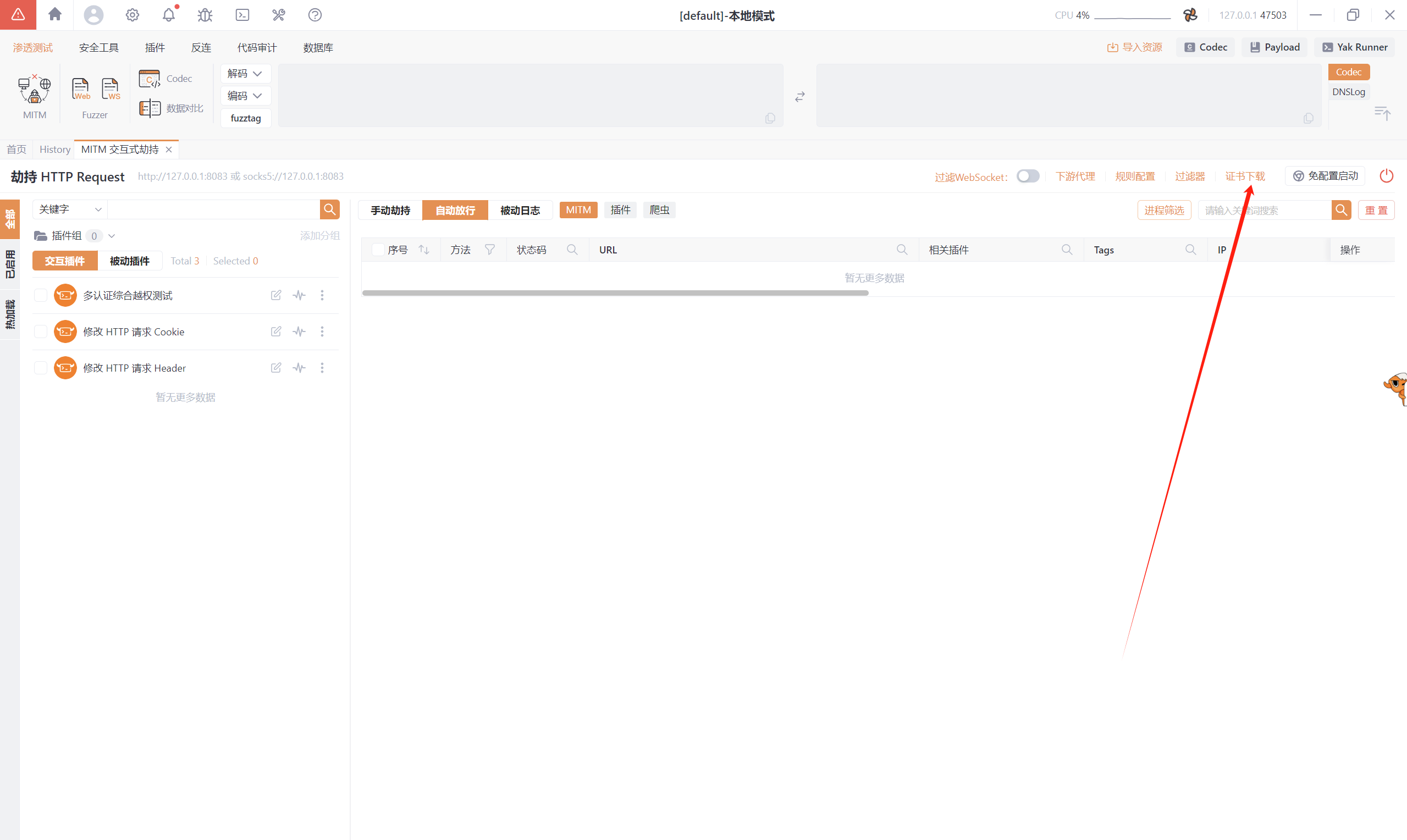Image resolution: width=1407 pixels, height=840 pixels.
Task: Open the 安全工具 menu
Action: (x=98, y=47)
